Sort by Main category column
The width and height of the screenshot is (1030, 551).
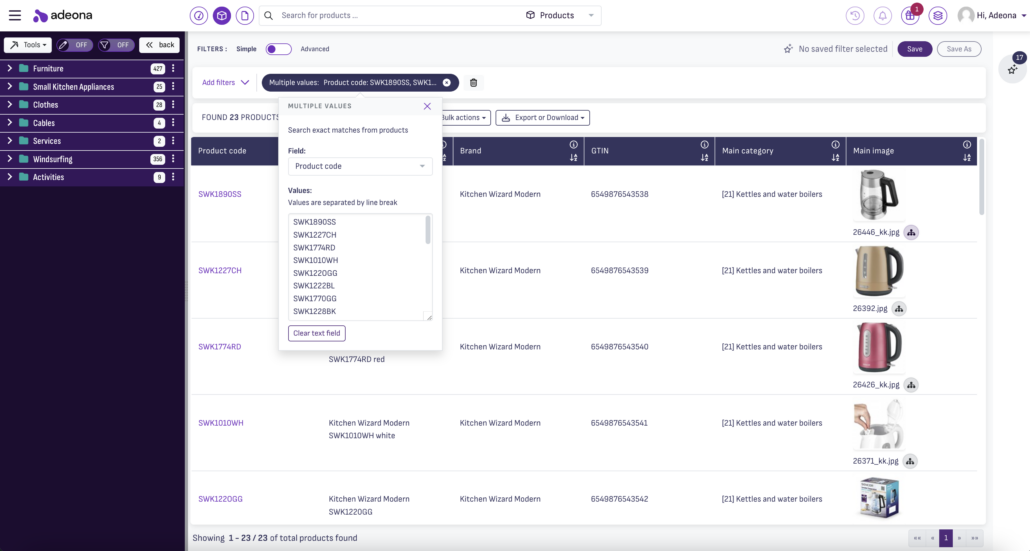click(x=835, y=158)
